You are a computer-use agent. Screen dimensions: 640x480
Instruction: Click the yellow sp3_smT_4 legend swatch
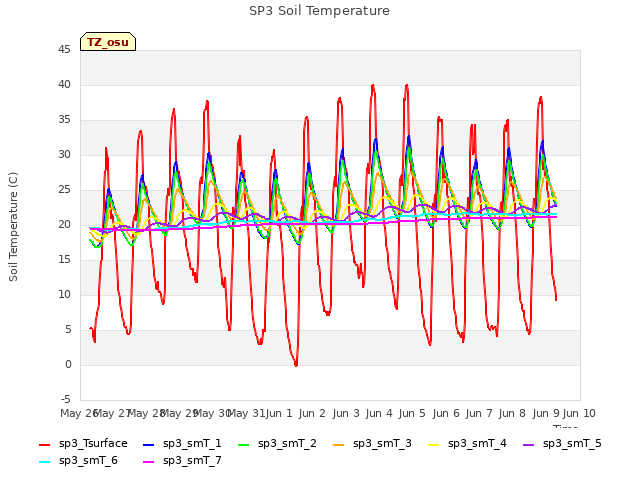433,444
